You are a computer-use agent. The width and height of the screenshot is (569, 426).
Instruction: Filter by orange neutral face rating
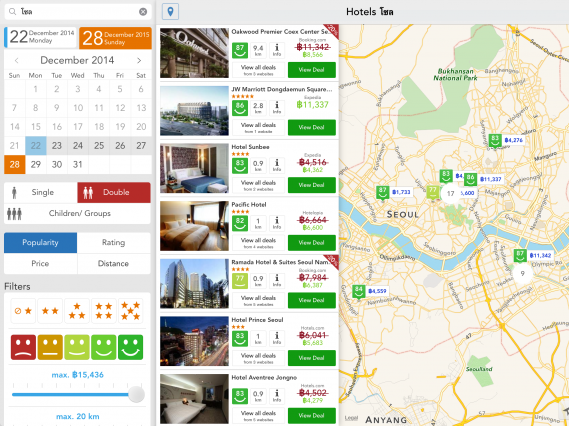[50, 347]
